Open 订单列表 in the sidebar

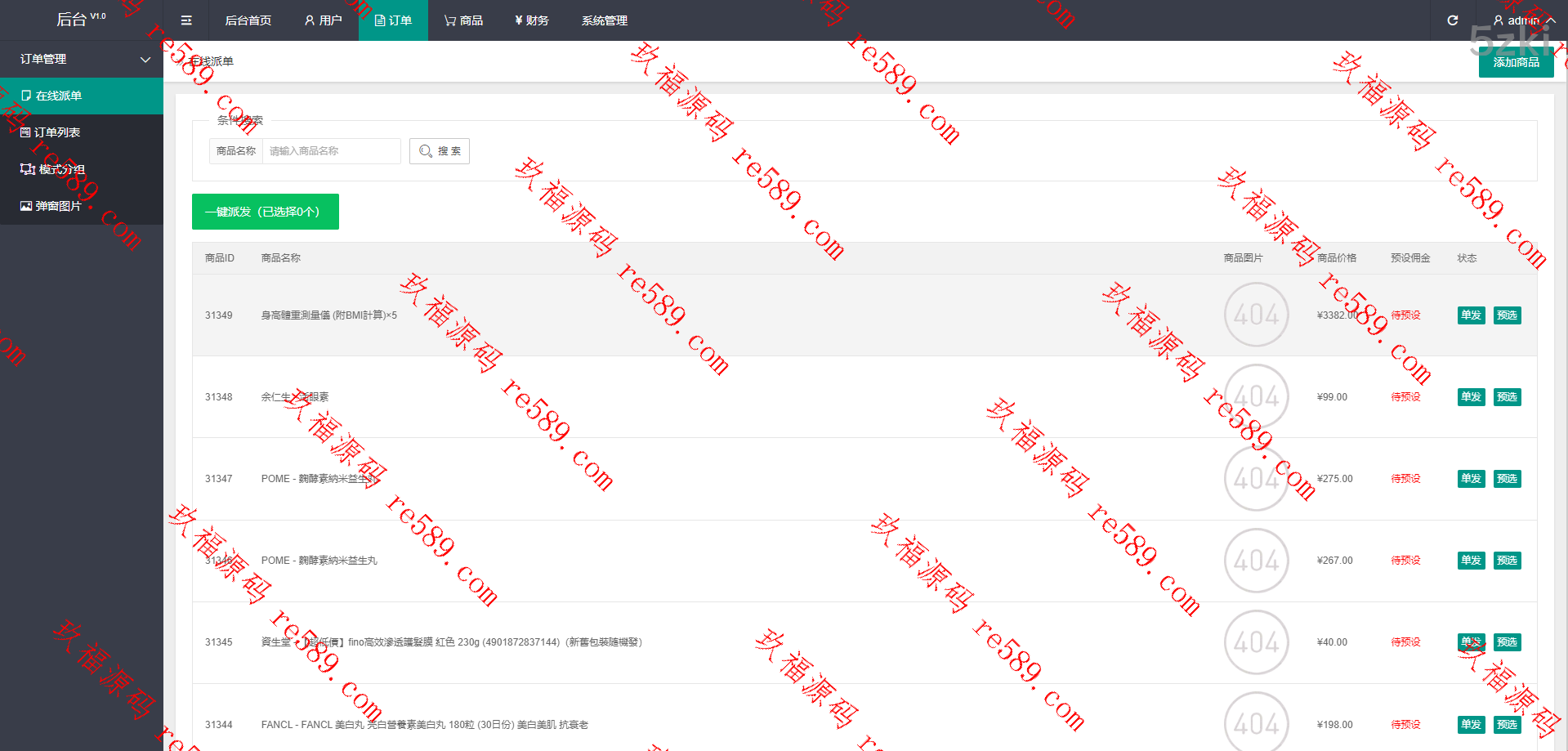pos(57,132)
